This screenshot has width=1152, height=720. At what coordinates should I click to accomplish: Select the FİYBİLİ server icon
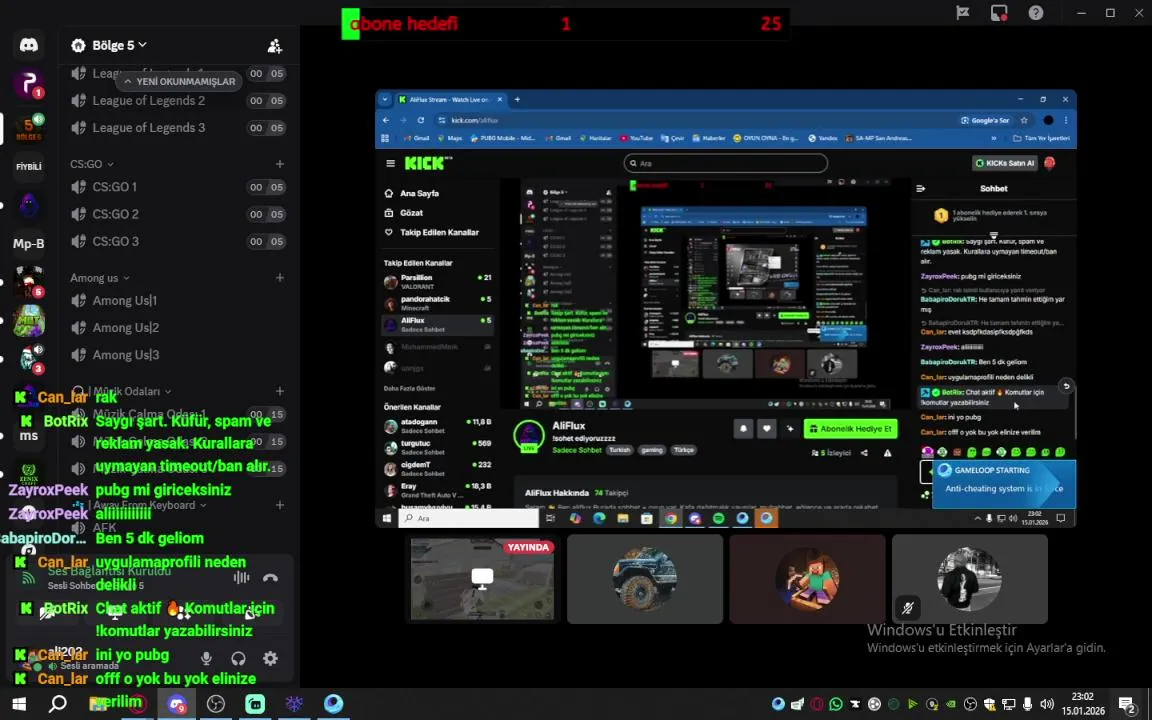tap(29, 167)
